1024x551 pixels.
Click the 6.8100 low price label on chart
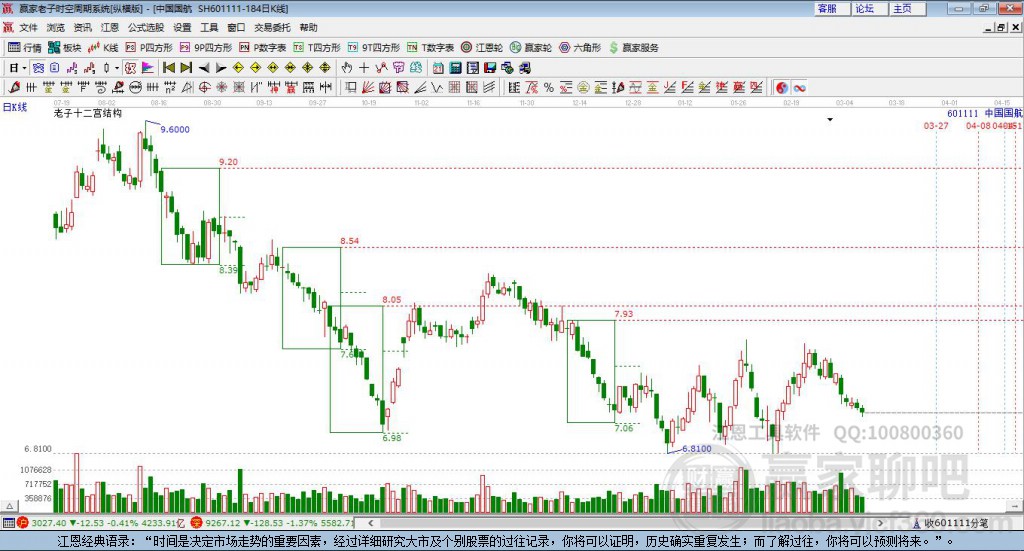coord(697,449)
